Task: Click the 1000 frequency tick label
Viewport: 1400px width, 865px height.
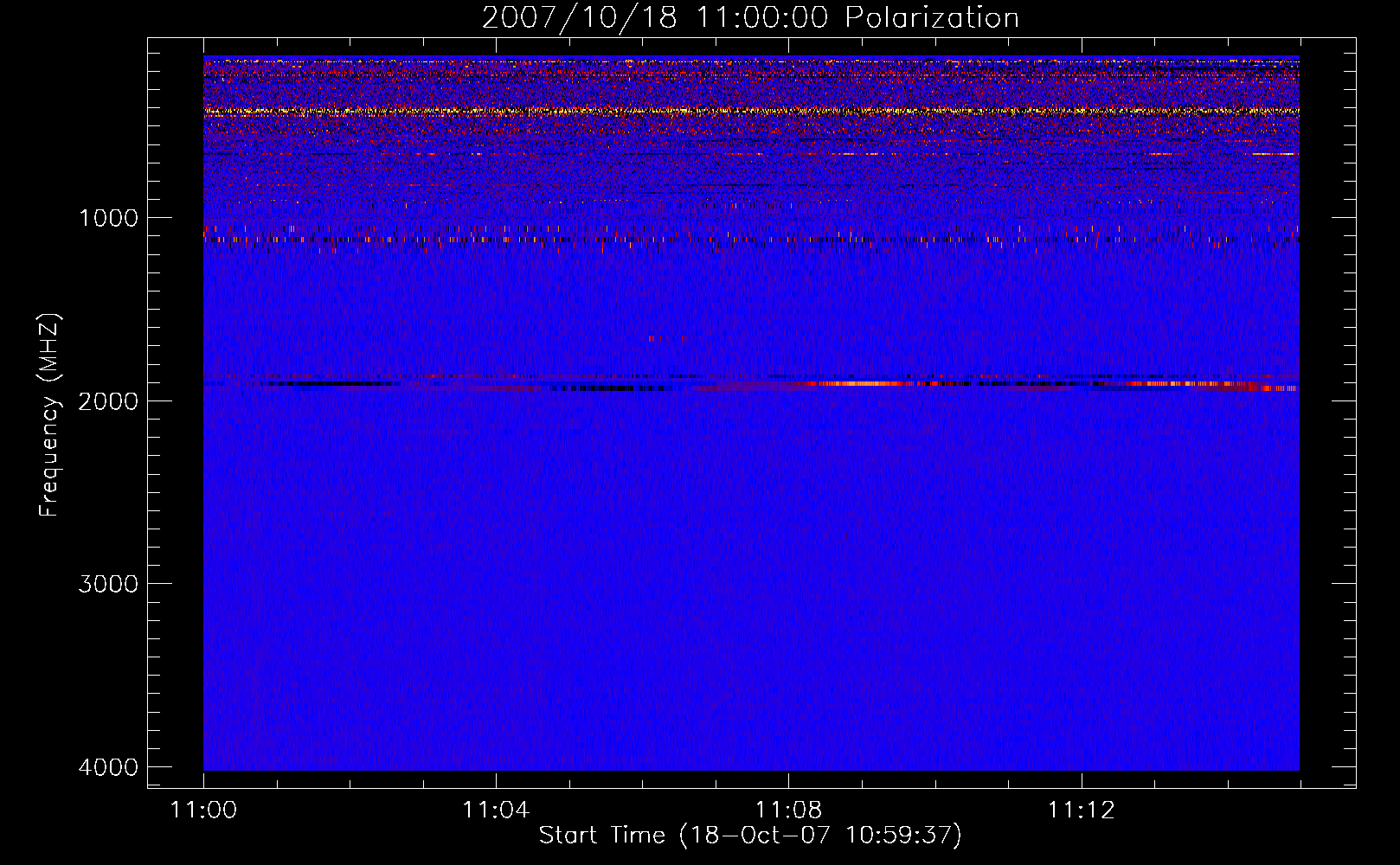Action: (108, 217)
